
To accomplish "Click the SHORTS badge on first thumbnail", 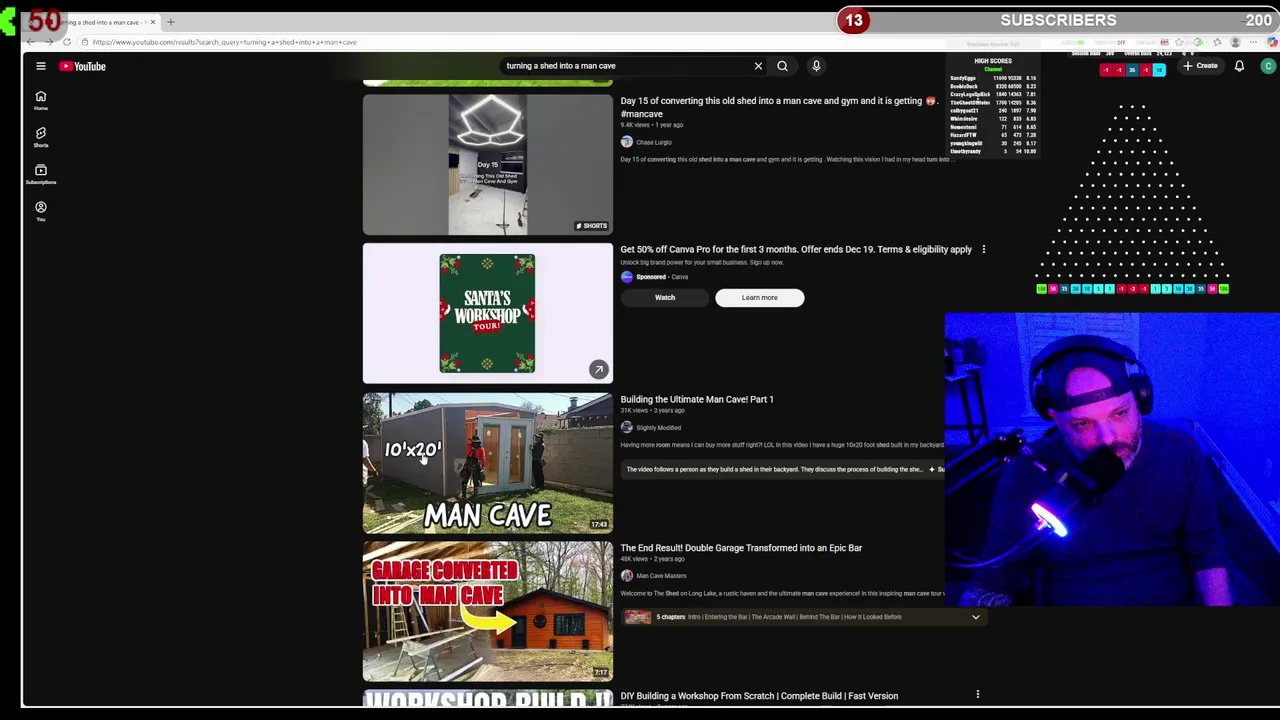I will tap(591, 226).
